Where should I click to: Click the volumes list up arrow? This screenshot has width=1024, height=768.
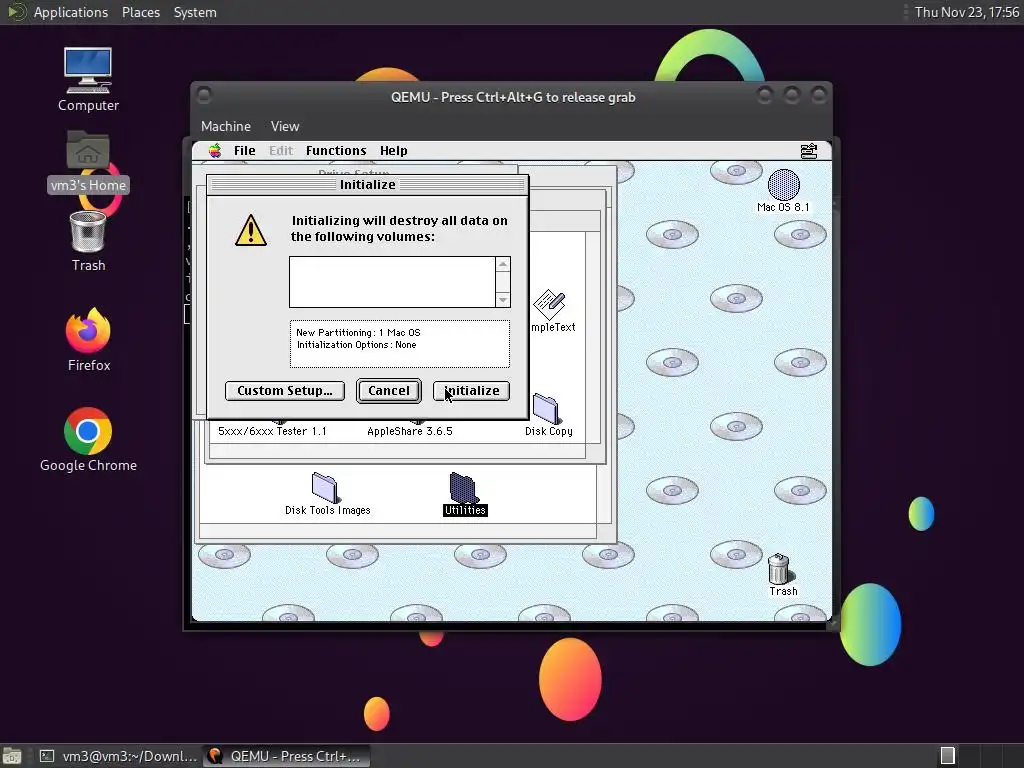point(503,264)
